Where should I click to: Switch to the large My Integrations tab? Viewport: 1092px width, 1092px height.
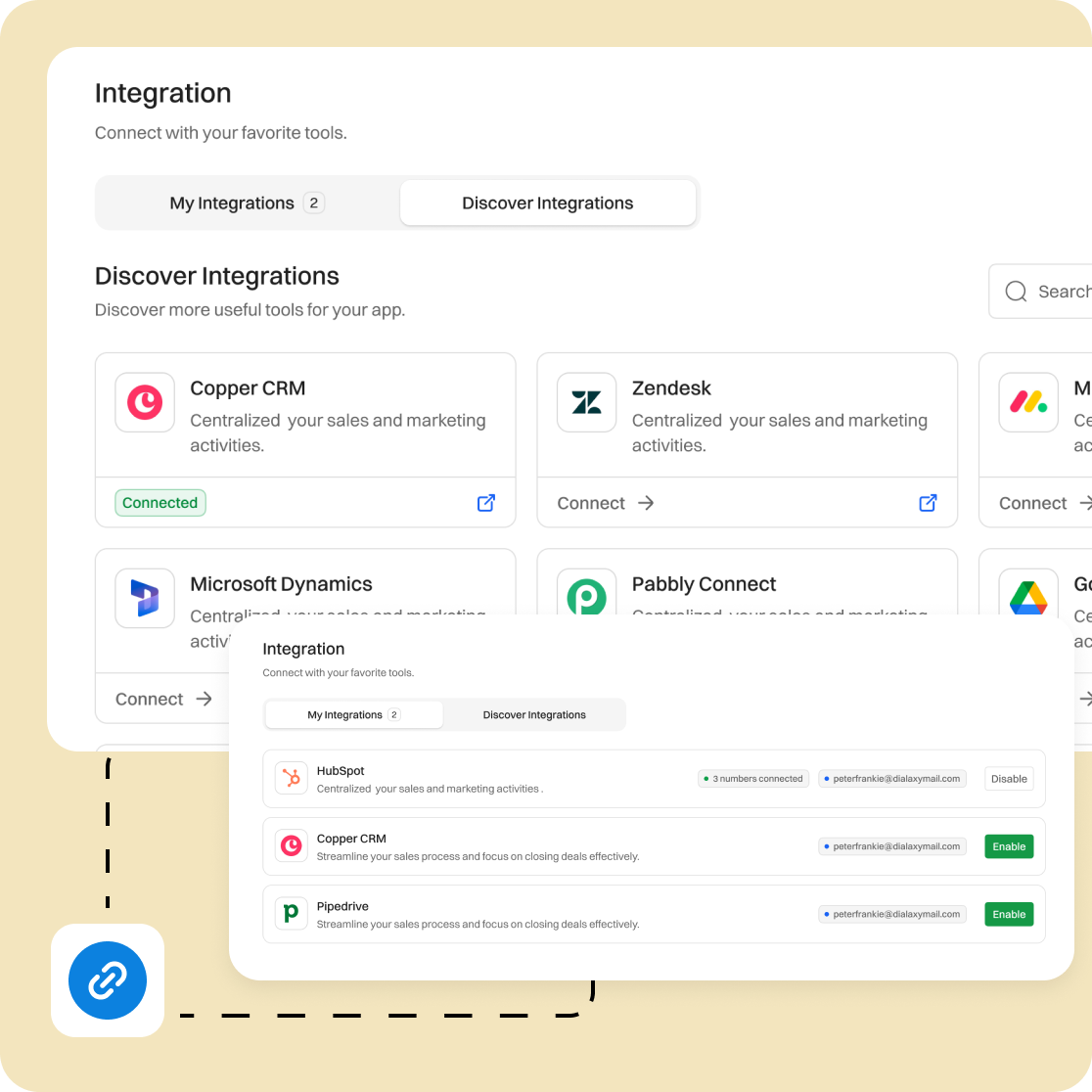tap(247, 203)
